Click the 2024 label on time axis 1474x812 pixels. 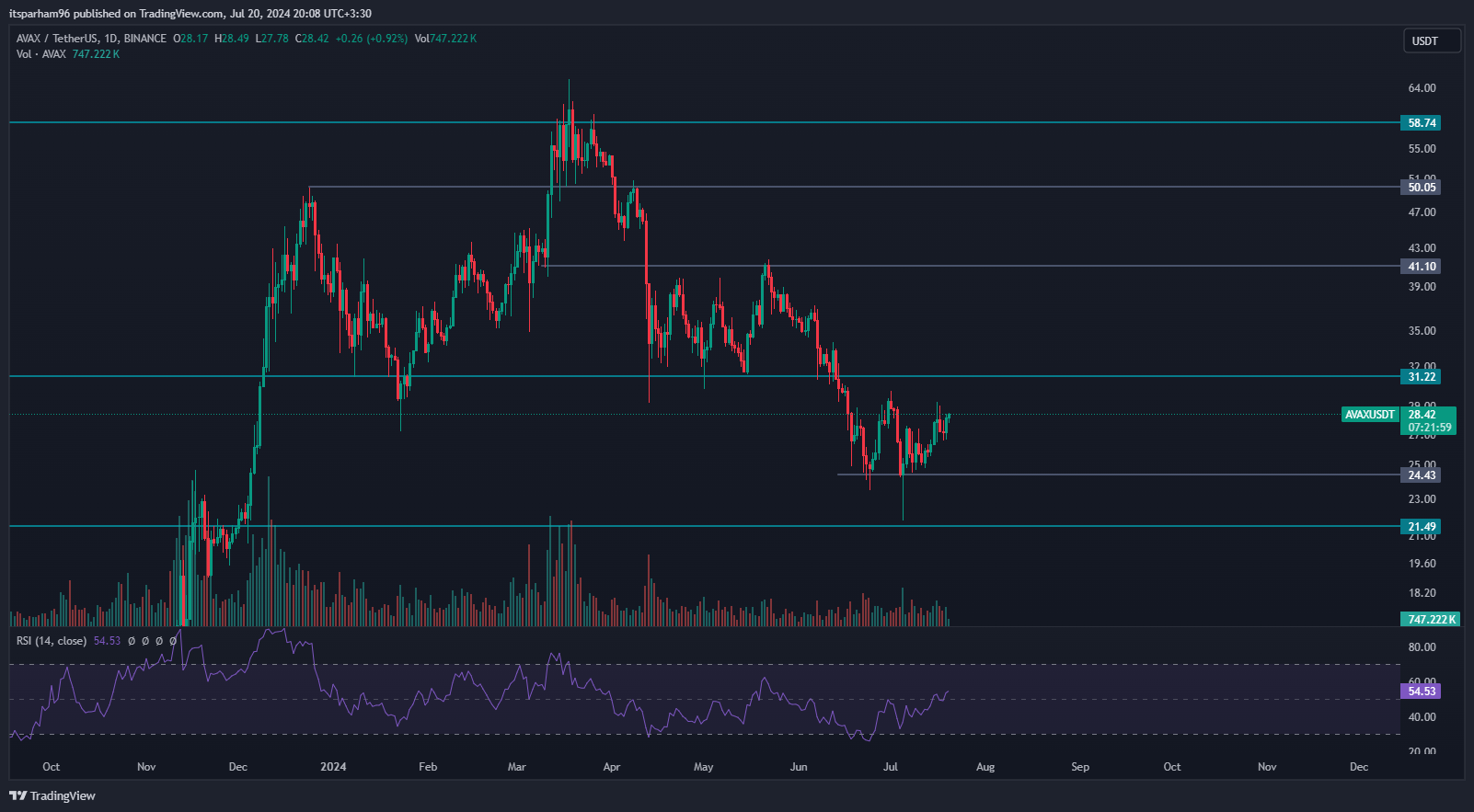[x=333, y=767]
